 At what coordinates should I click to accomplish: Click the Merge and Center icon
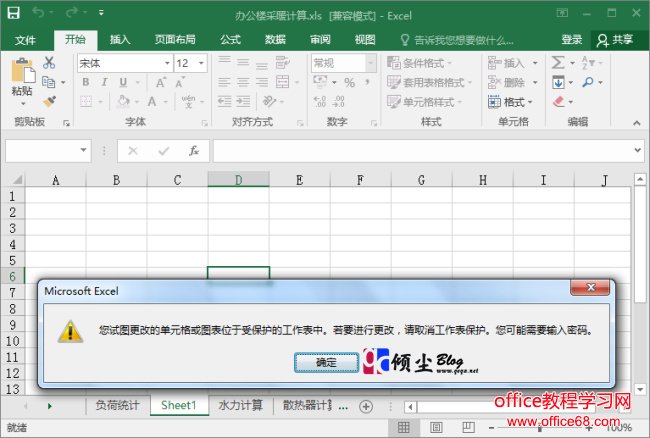pyautogui.click(x=283, y=82)
